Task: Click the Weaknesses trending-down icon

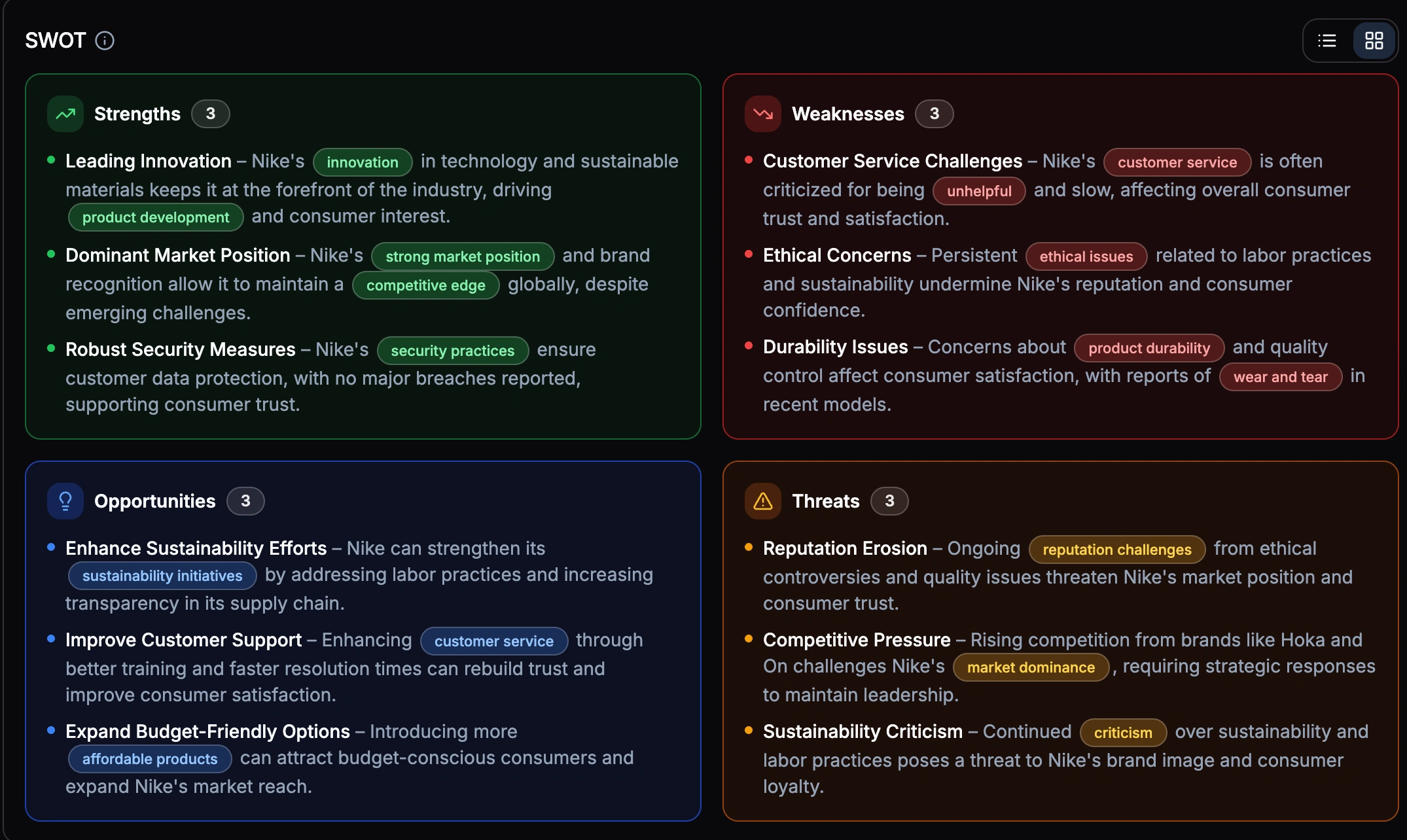Action: click(x=762, y=114)
